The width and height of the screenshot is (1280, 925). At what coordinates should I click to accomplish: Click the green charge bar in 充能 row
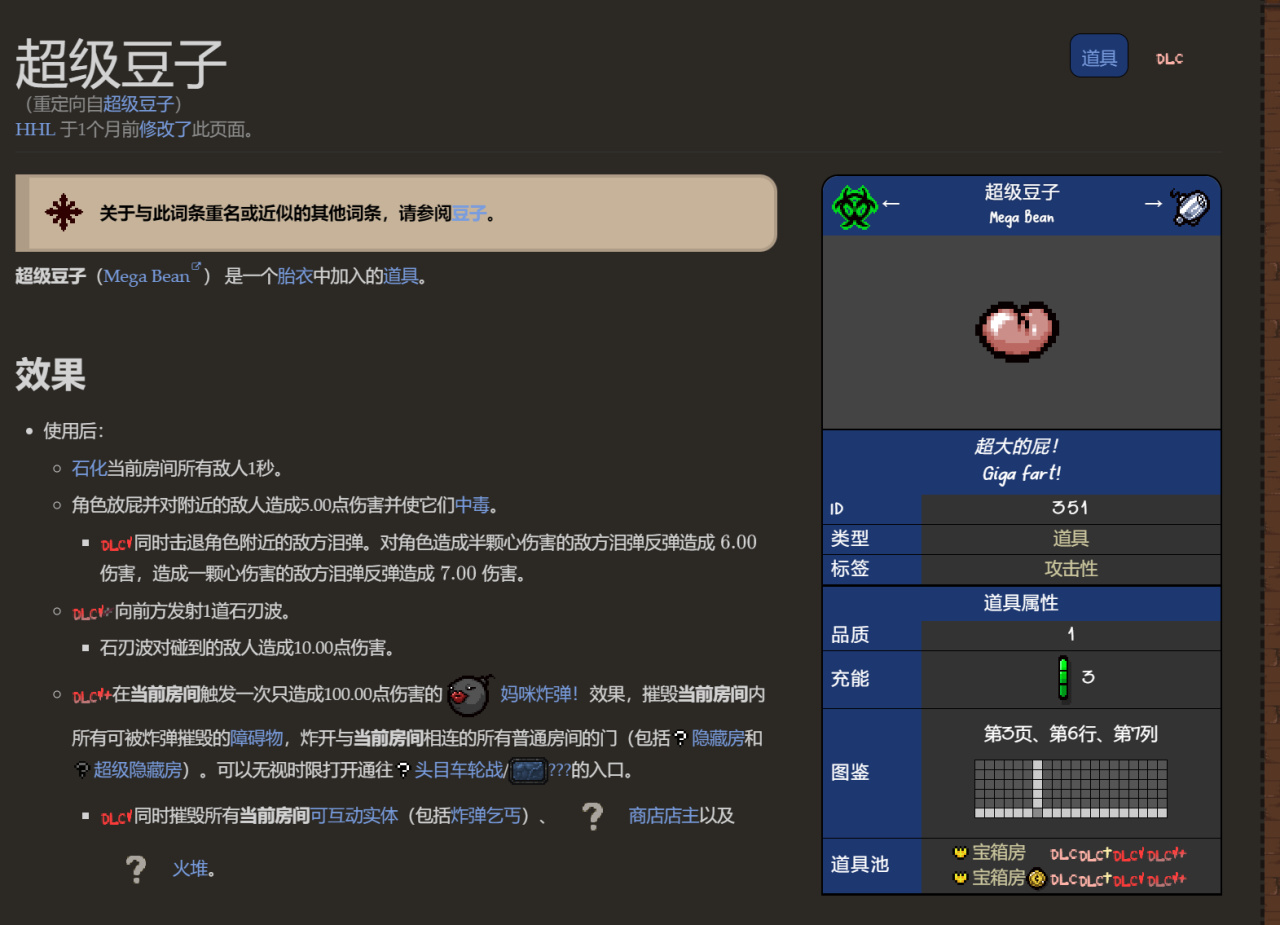point(1063,678)
